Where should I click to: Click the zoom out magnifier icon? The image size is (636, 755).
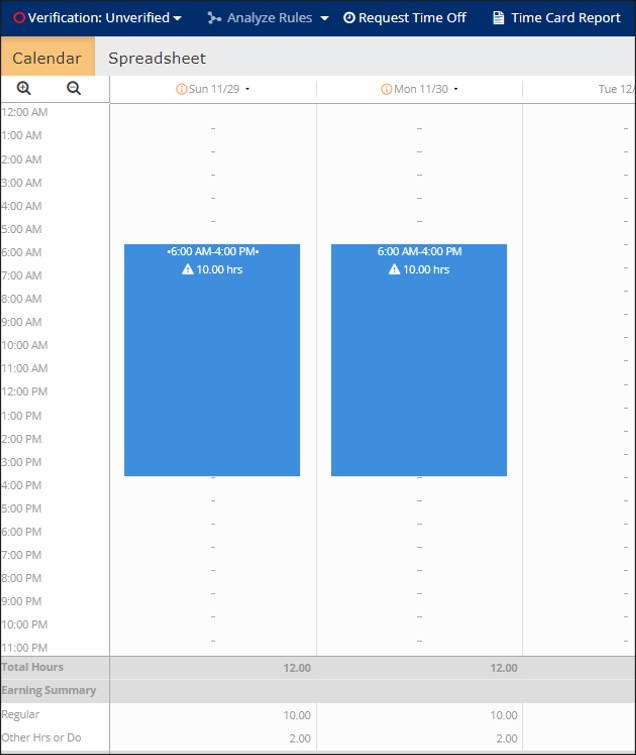(74, 89)
